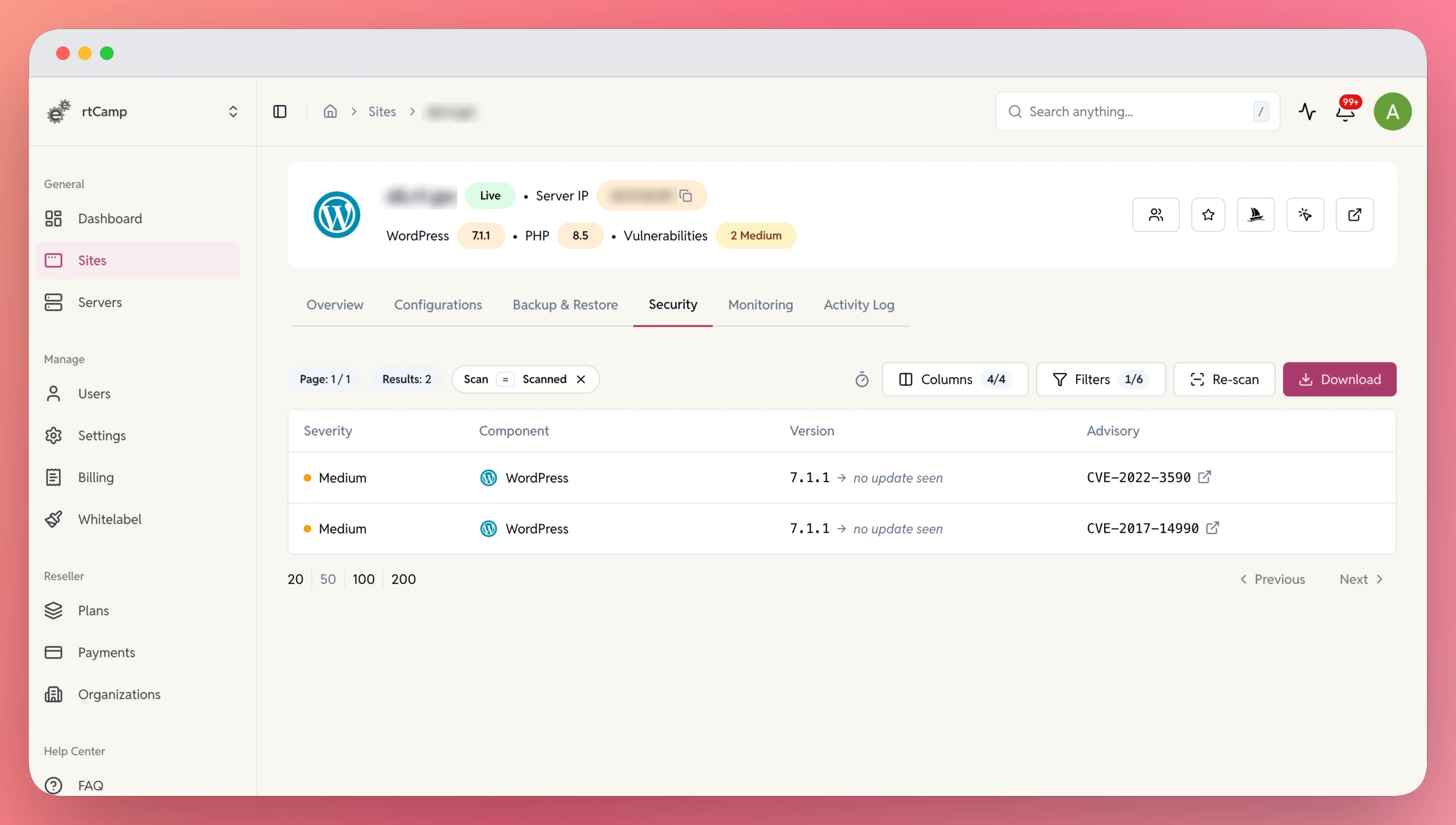Viewport: 1456px width, 825px height.
Task: Click the sailboat icon button
Action: tap(1256, 215)
